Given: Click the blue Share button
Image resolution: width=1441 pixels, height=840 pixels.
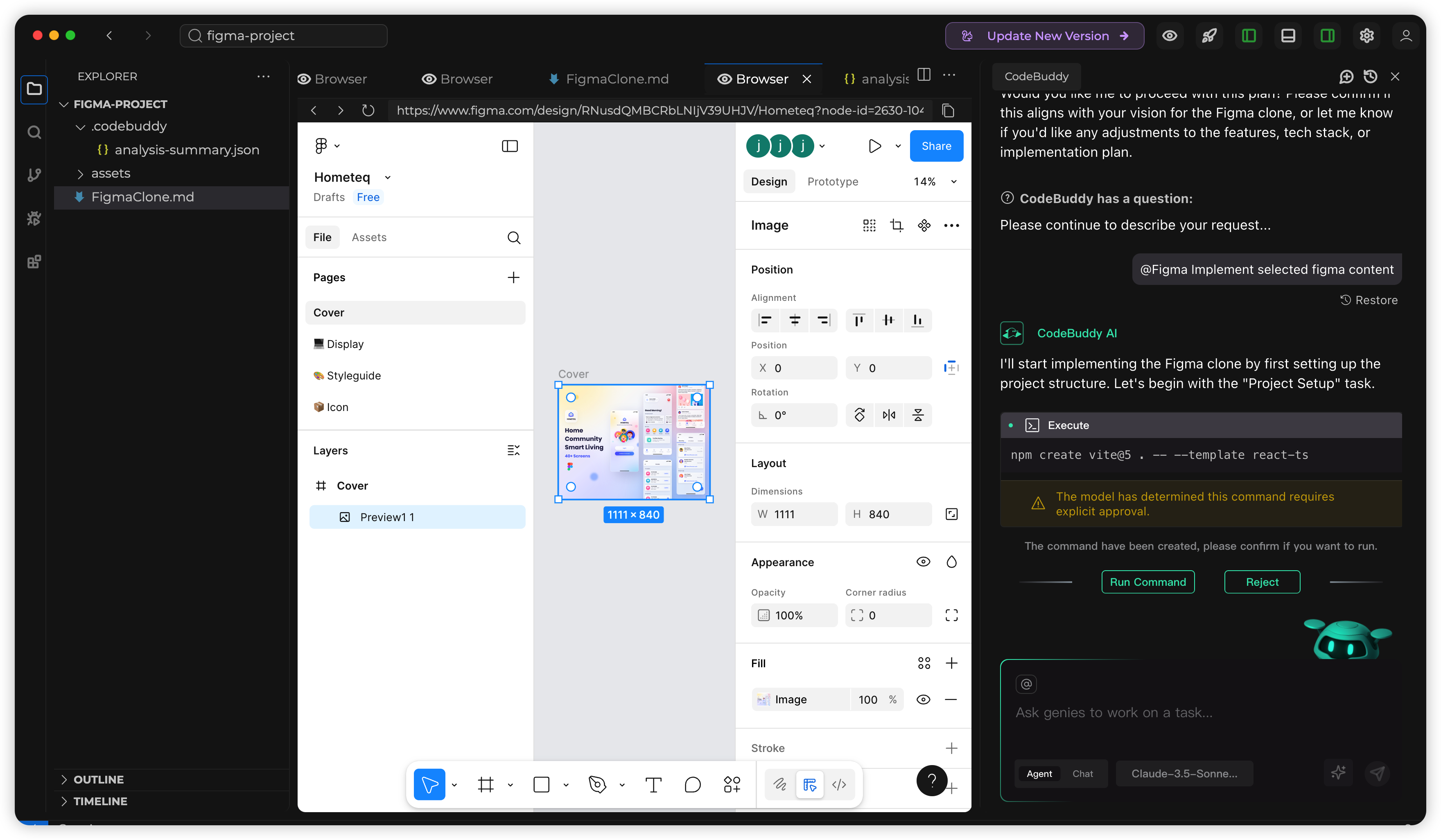Looking at the screenshot, I should click(936, 146).
